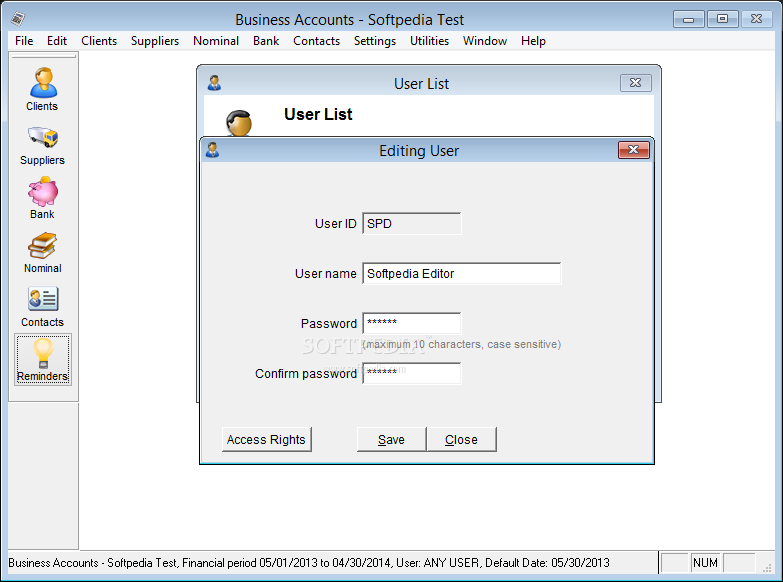Open the Reminders light bulb icon

pyautogui.click(x=43, y=360)
